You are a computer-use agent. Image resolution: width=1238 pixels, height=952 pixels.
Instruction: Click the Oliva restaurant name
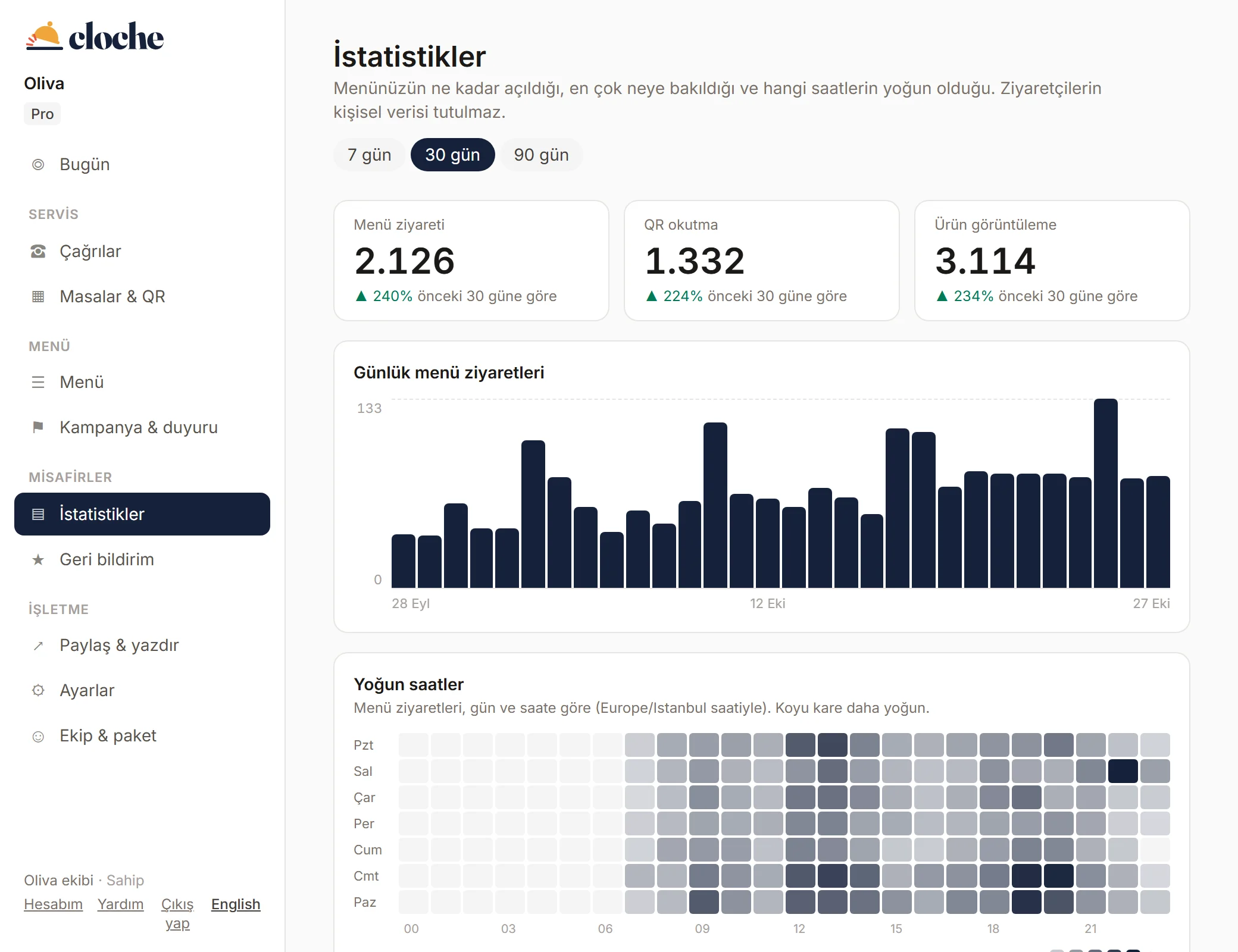click(x=44, y=83)
